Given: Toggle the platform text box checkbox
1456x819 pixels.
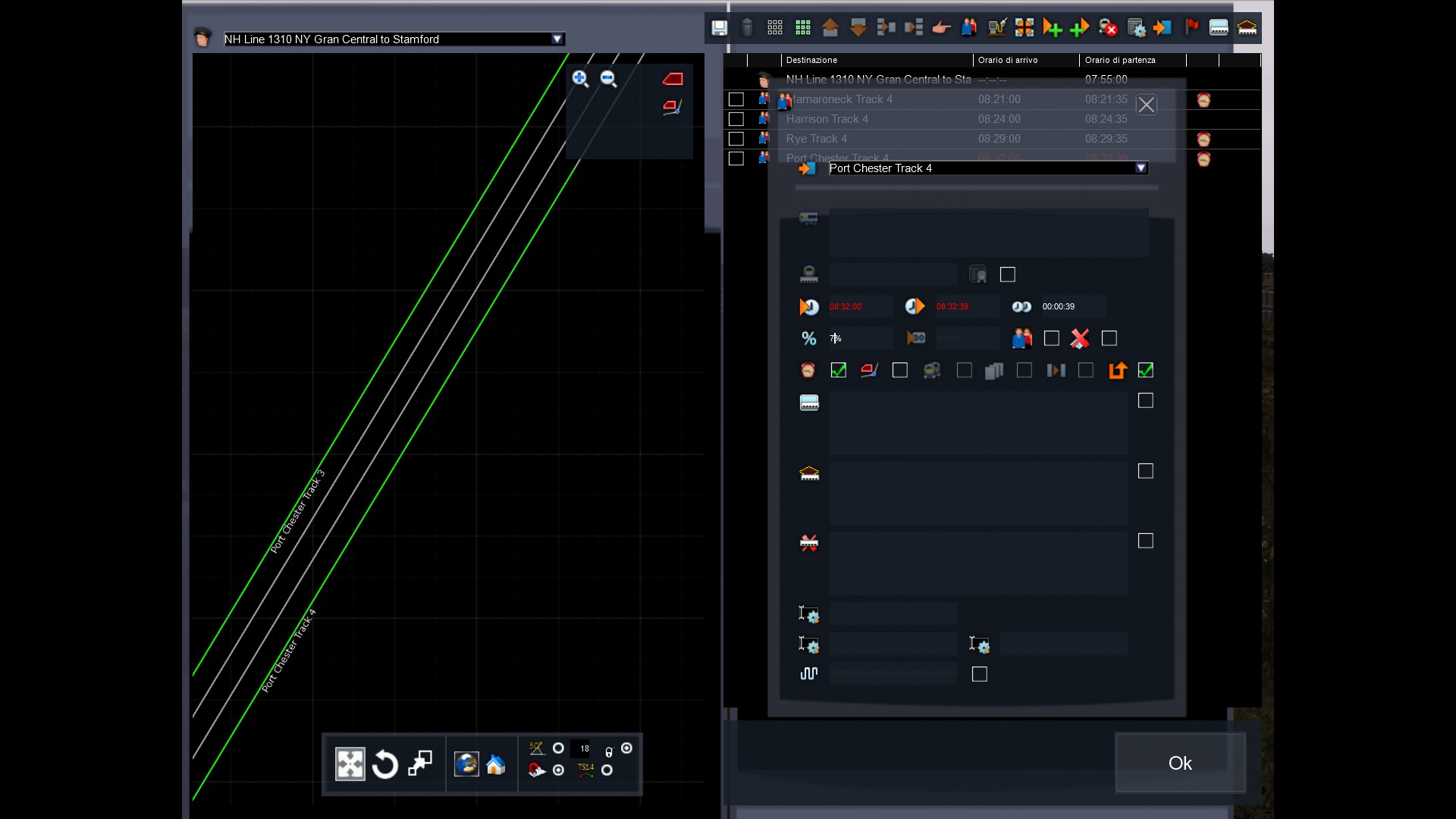Looking at the screenshot, I should 1145,400.
